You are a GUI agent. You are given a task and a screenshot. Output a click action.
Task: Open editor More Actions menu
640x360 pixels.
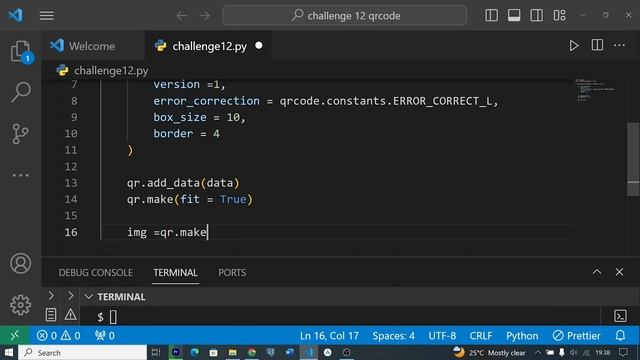pyautogui.click(x=620, y=45)
